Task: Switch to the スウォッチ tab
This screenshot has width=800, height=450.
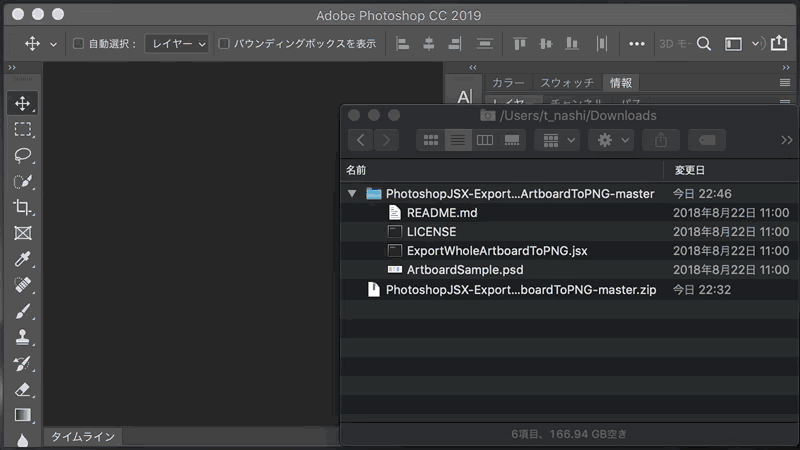Action: pyautogui.click(x=567, y=83)
